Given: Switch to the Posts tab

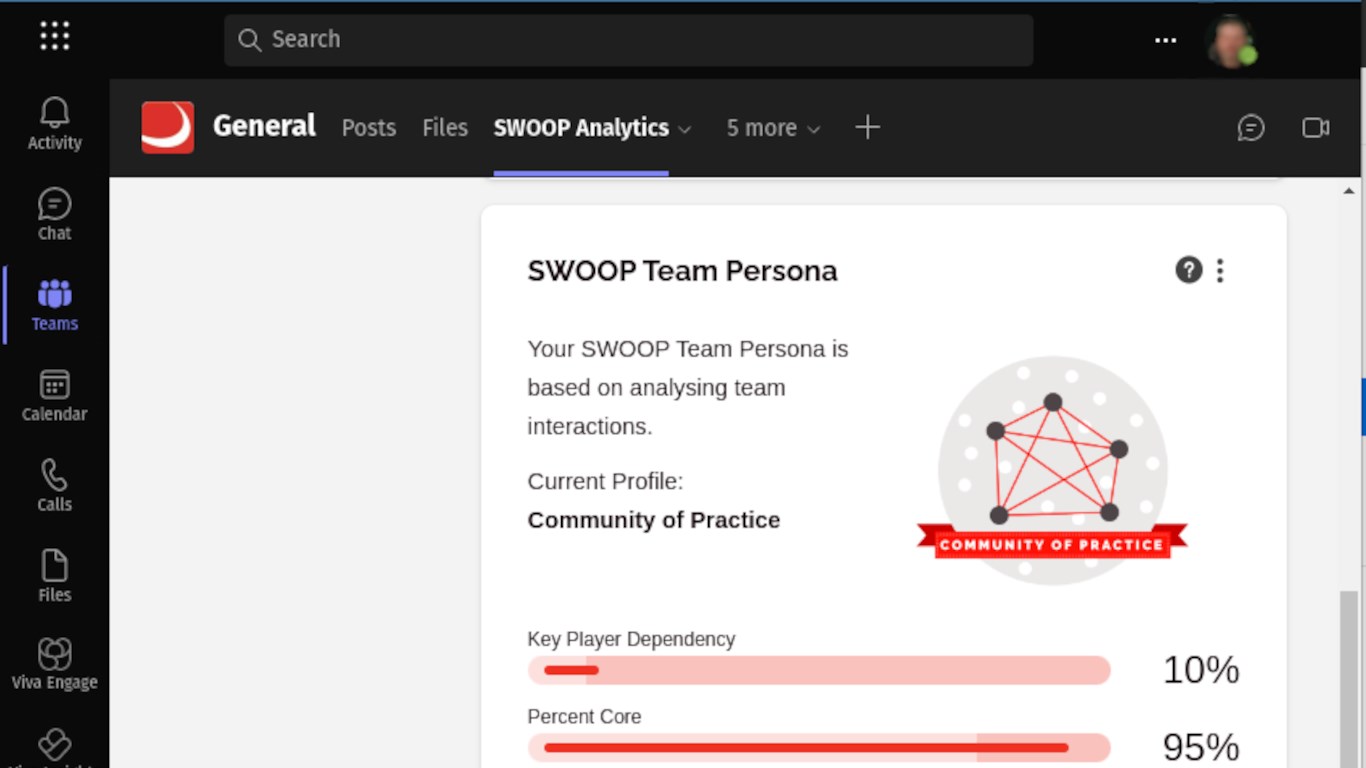Looking at the screenshot, I should [369, 128].
